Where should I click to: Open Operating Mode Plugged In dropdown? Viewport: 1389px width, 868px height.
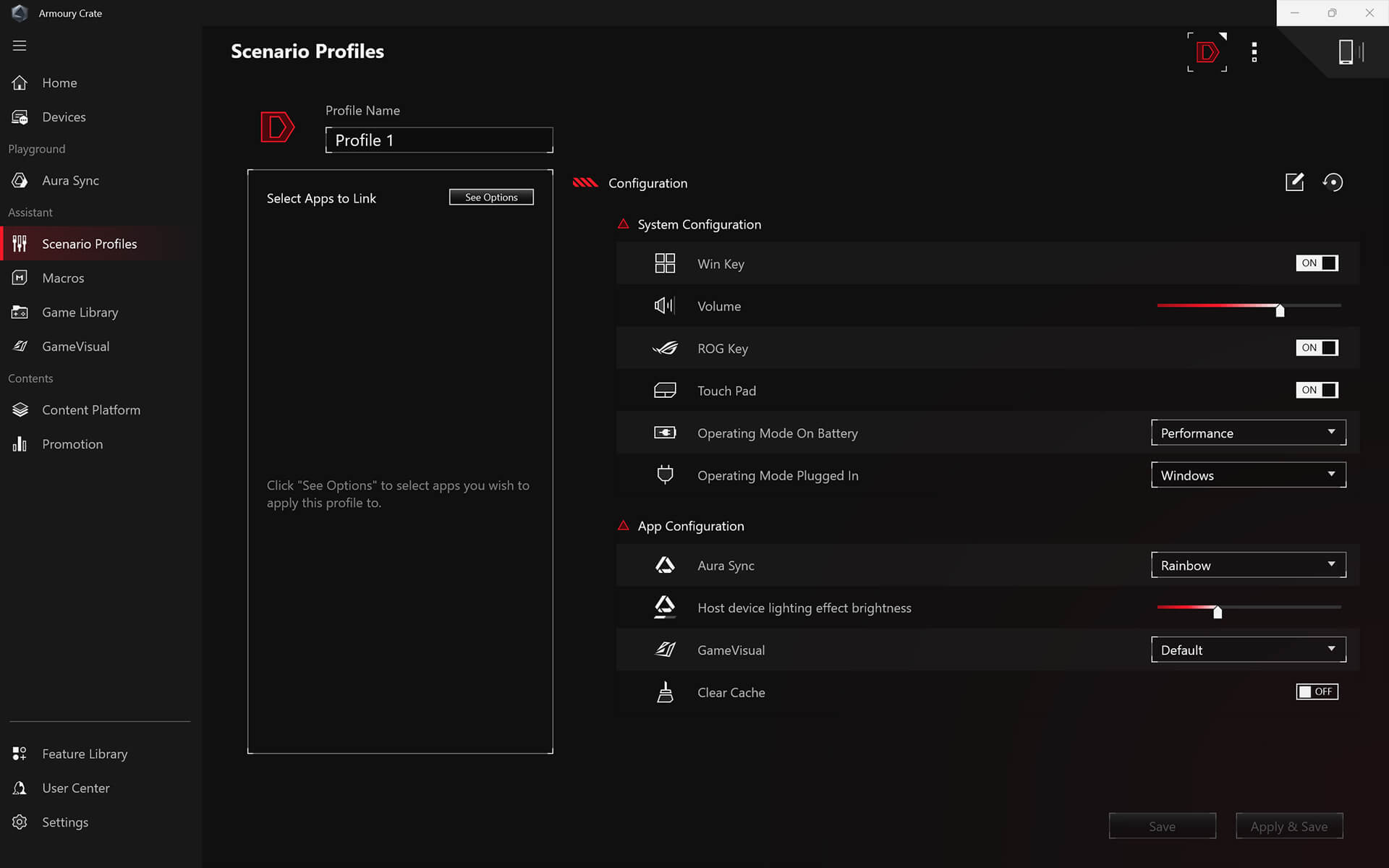click(x=1248, y=475)
